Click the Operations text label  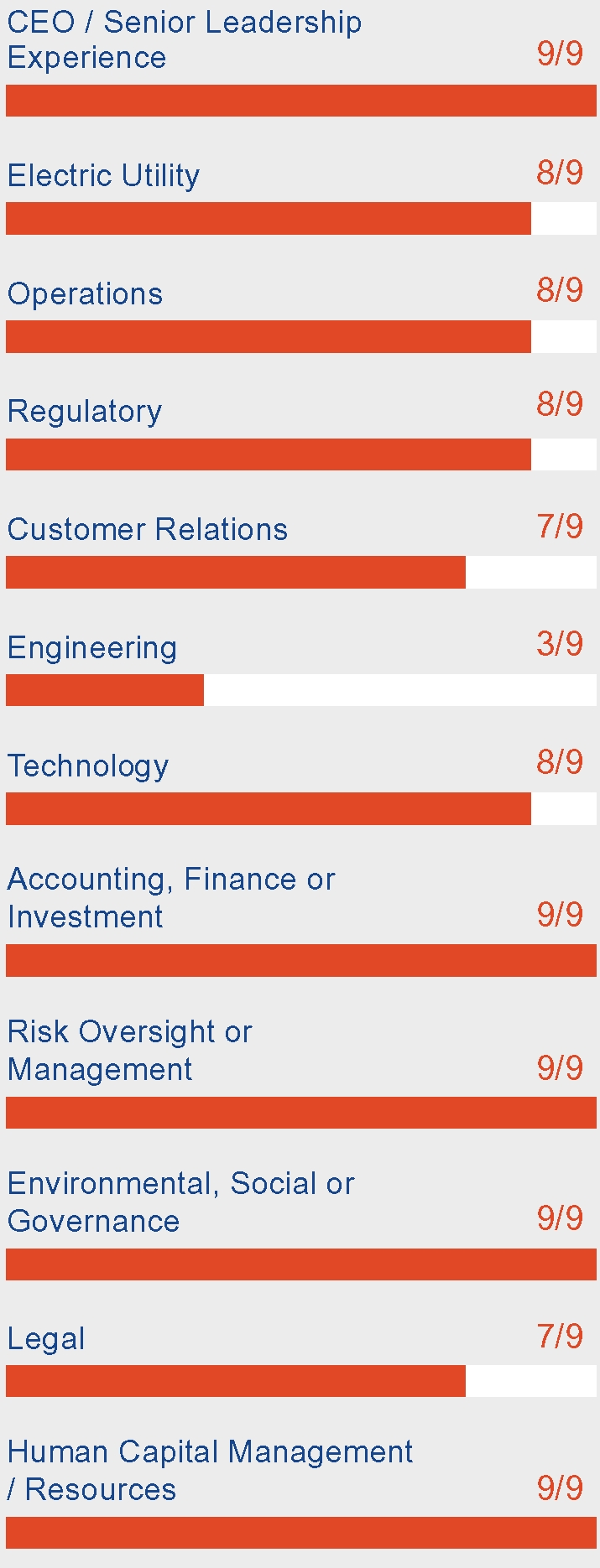point(85,294)
